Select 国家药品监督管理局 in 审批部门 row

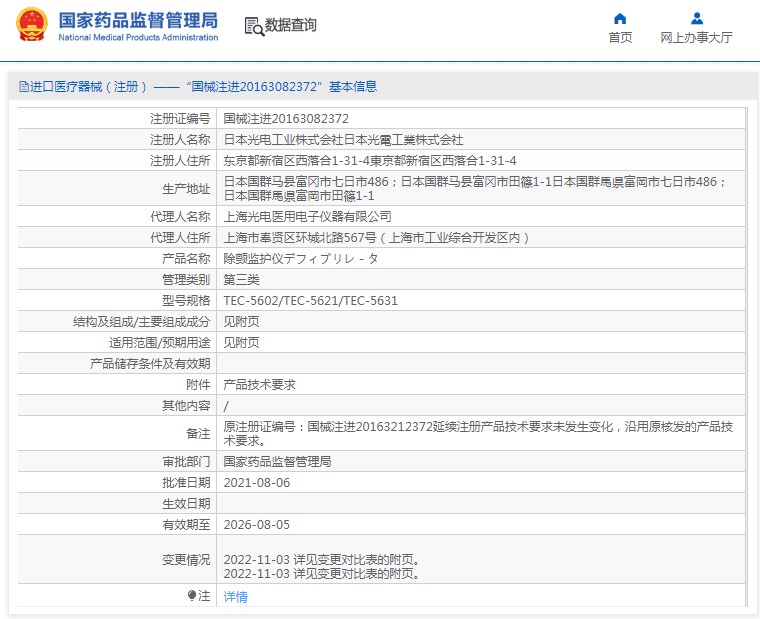[277, 461]
